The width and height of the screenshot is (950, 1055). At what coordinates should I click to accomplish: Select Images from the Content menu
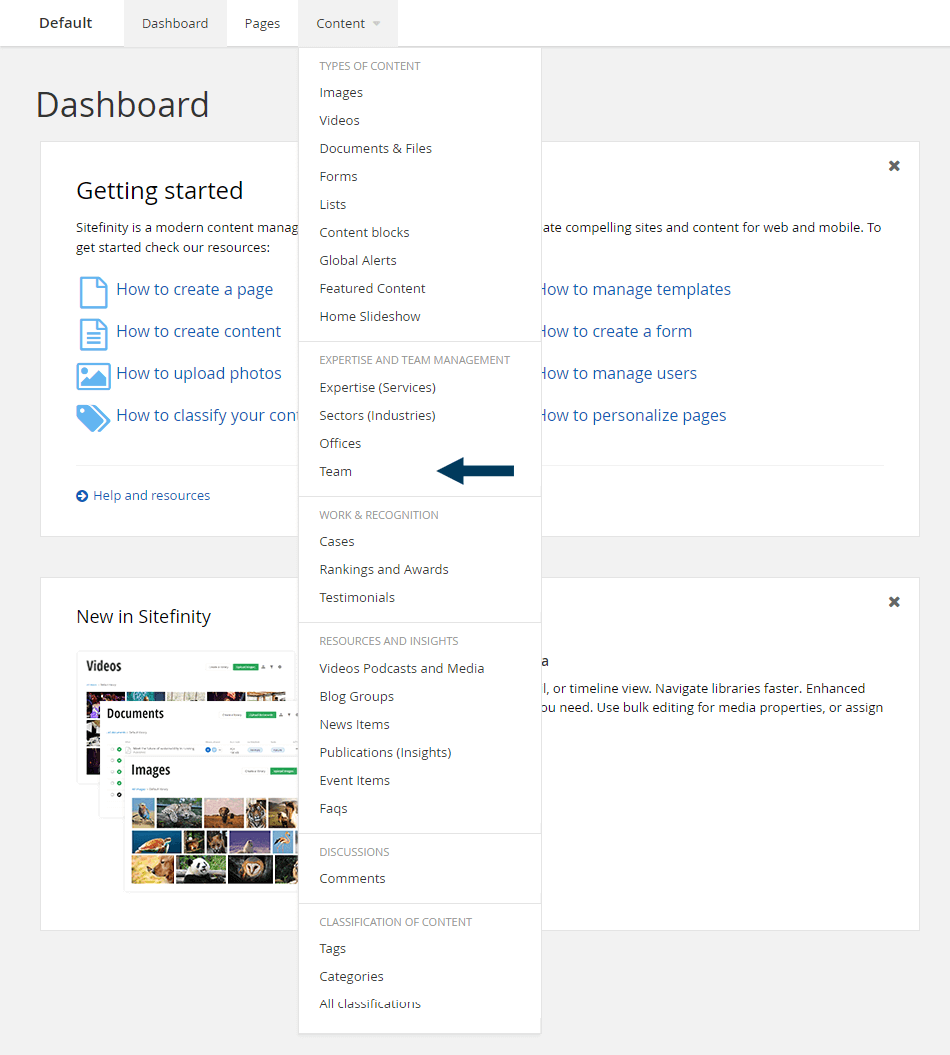tap(341, 93)
